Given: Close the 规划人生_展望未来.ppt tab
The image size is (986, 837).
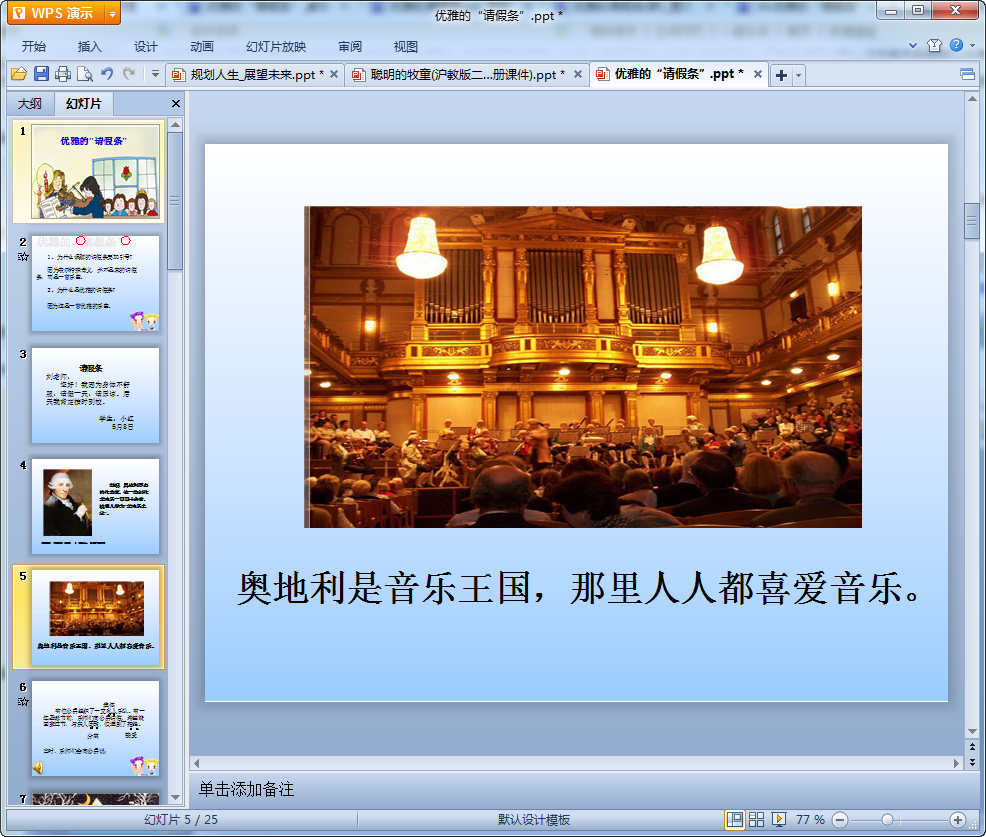Looking at the screenshot, I should [x=334, y=74].
